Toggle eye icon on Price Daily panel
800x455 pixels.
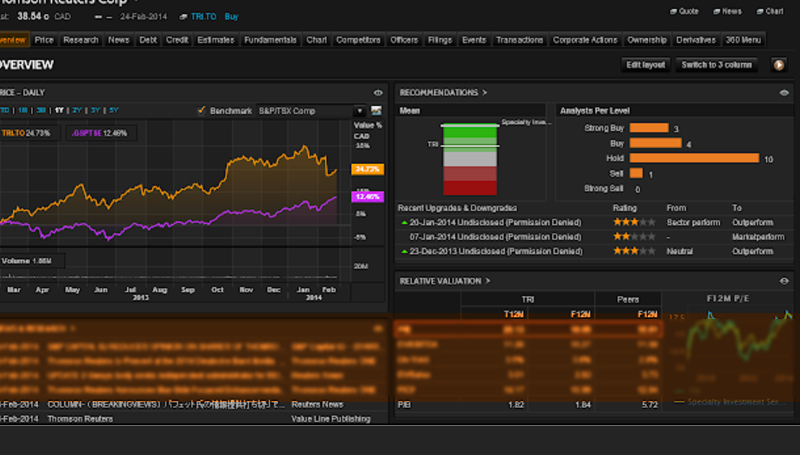pyautogui.click(x=378, y=92)
